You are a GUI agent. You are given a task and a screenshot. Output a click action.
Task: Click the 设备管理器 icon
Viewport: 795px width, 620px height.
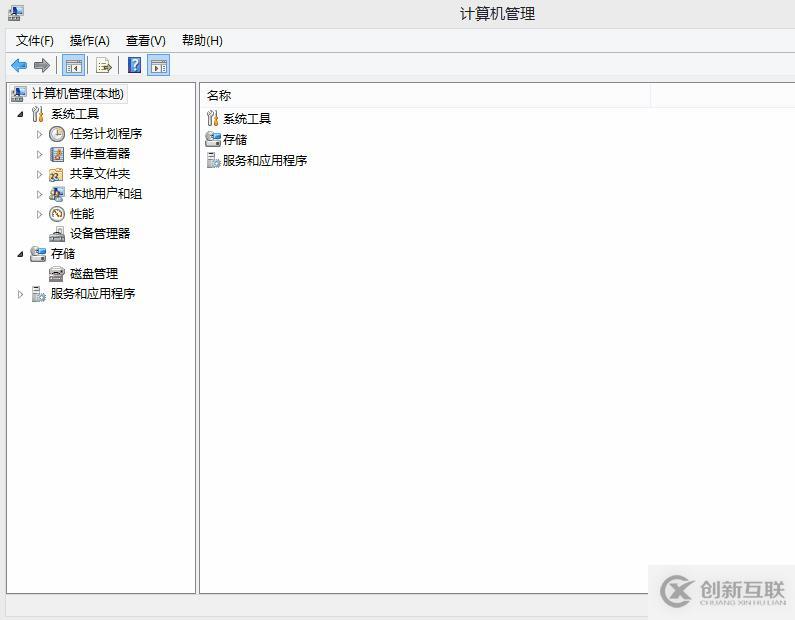[57, 234]
